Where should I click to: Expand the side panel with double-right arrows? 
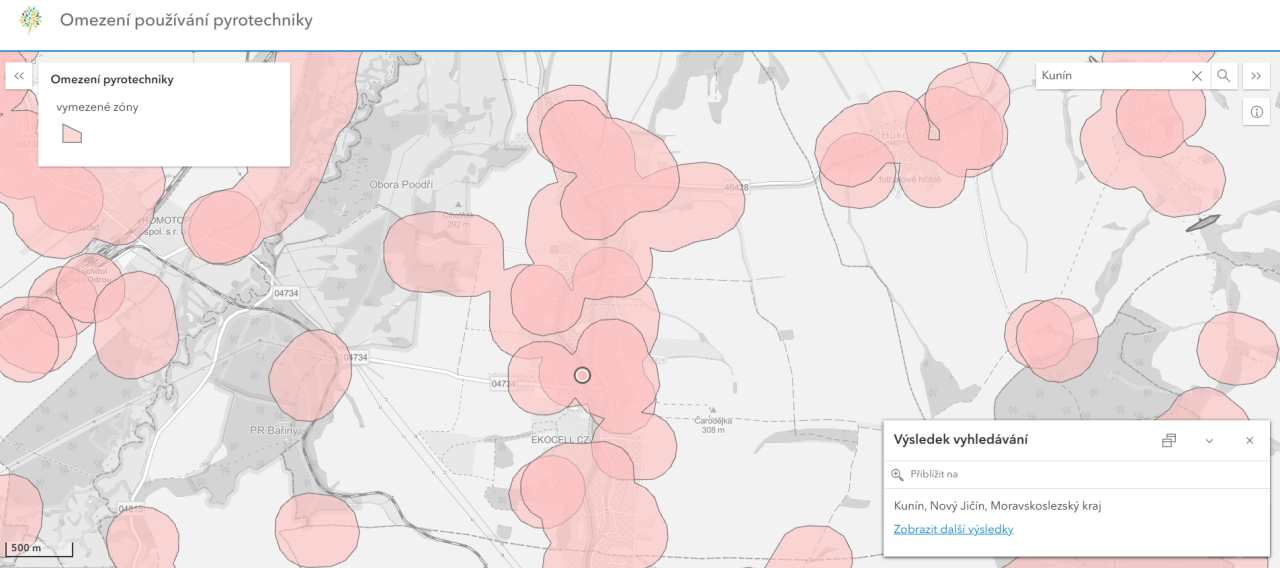click(x=1256, y=76)
